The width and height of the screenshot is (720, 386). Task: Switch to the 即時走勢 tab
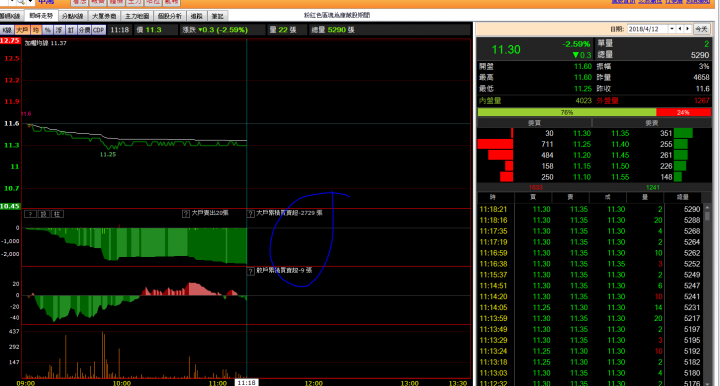click(x=41, y=16)
